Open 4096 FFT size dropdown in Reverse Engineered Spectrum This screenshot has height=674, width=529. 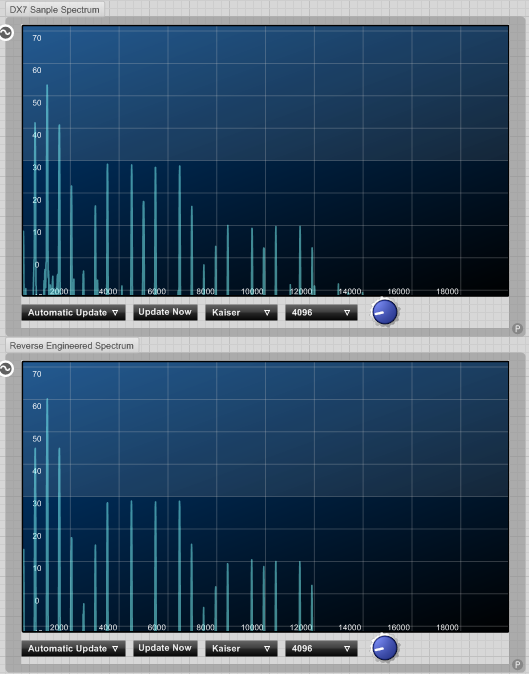[x=321, y=649]
